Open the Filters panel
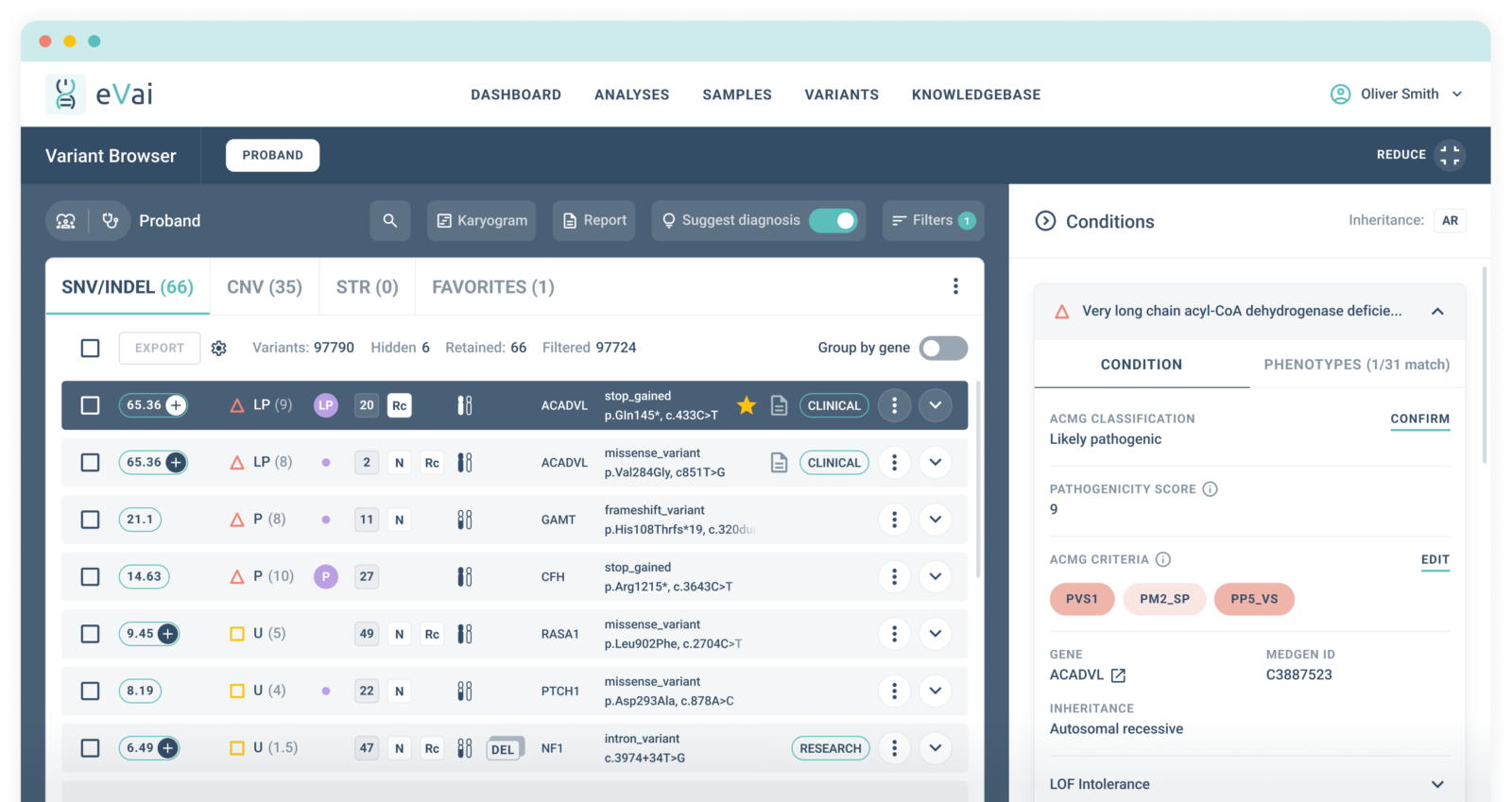 (x=934, y=220)
